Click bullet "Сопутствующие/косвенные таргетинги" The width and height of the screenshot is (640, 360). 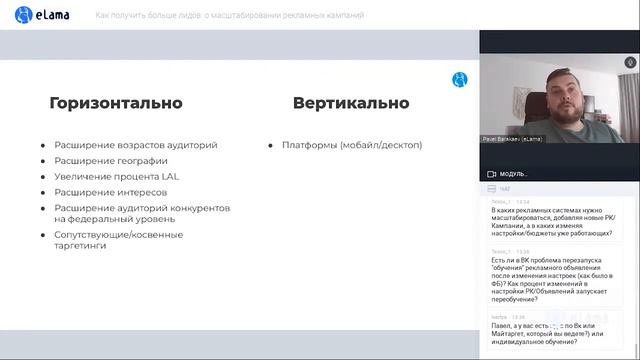tap(119, 240)
